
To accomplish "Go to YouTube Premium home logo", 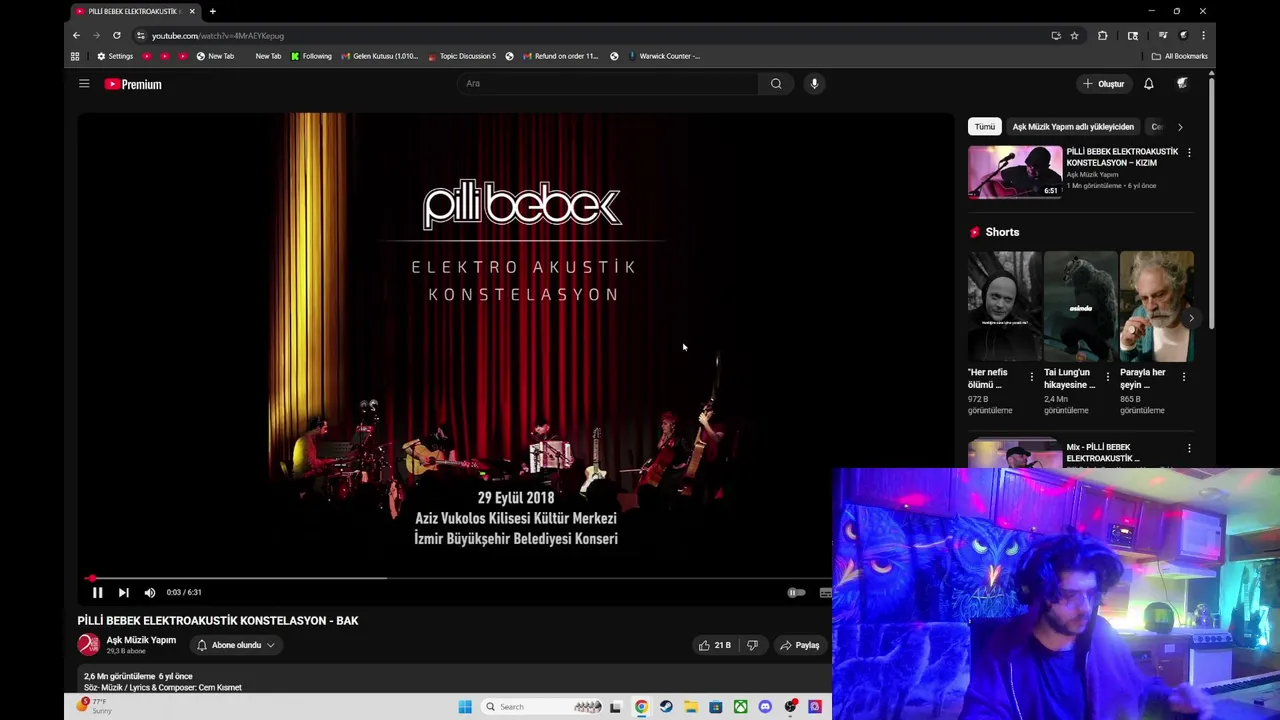I will click(x=133, y=84).
